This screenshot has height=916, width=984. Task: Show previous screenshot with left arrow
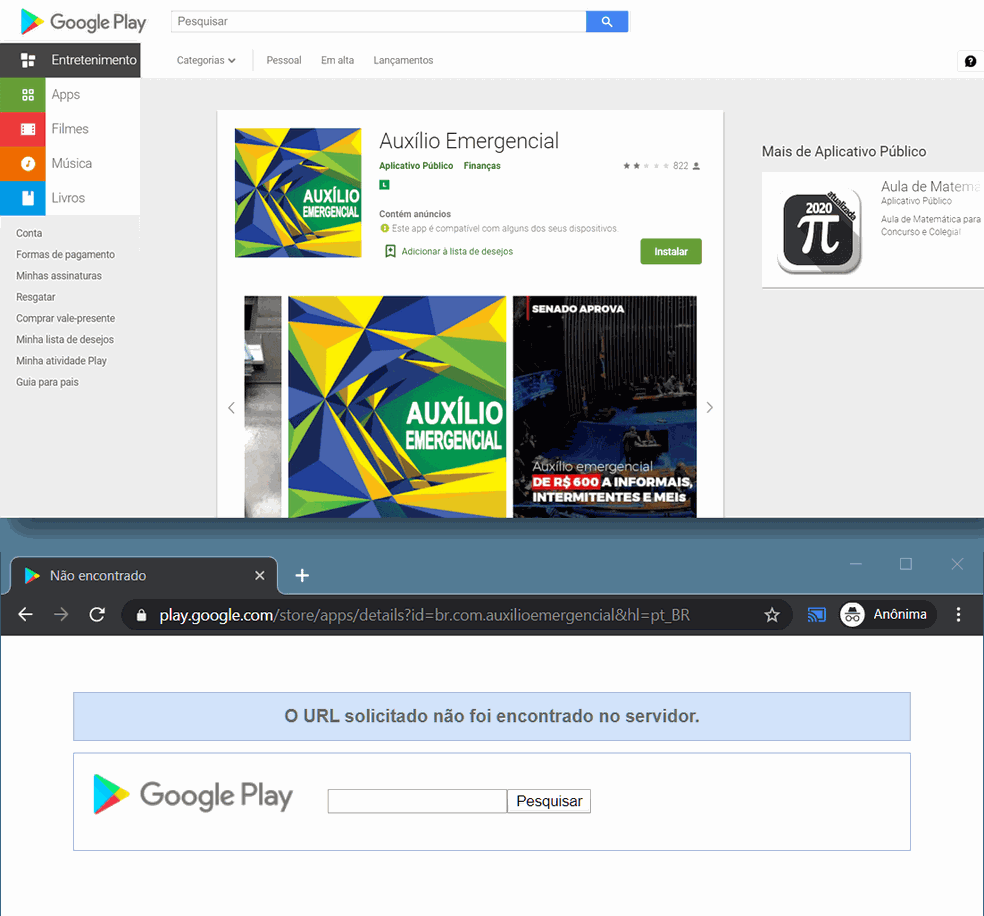pos(231,408)
